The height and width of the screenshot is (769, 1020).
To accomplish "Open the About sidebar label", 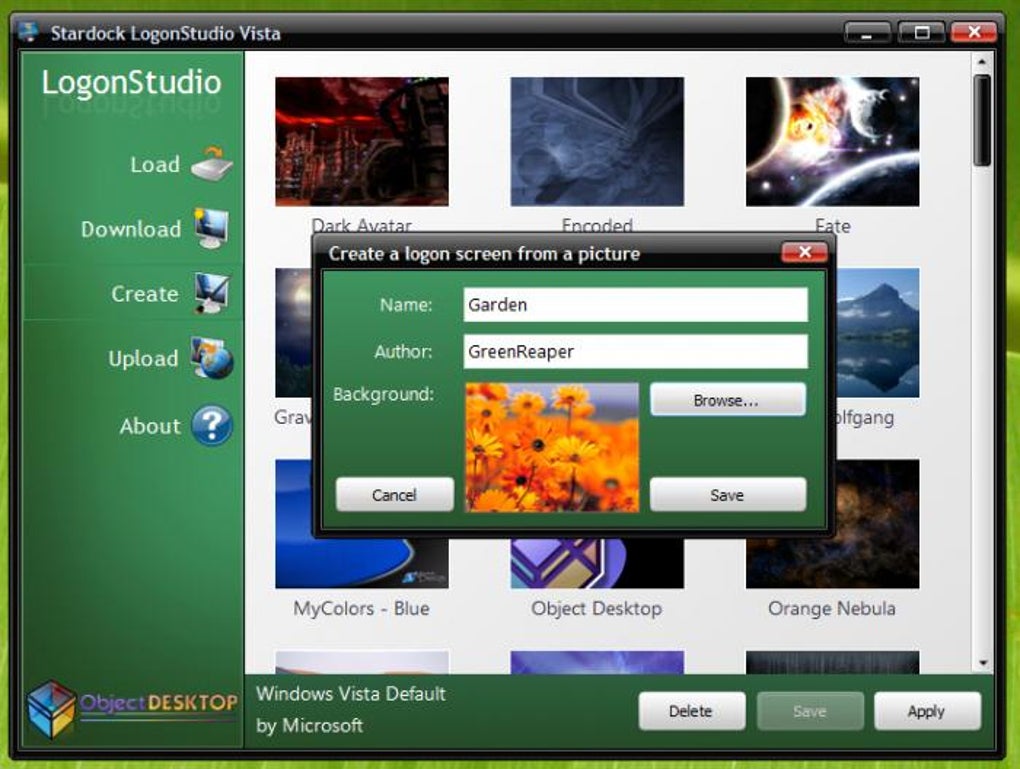I will pos(150,426).
